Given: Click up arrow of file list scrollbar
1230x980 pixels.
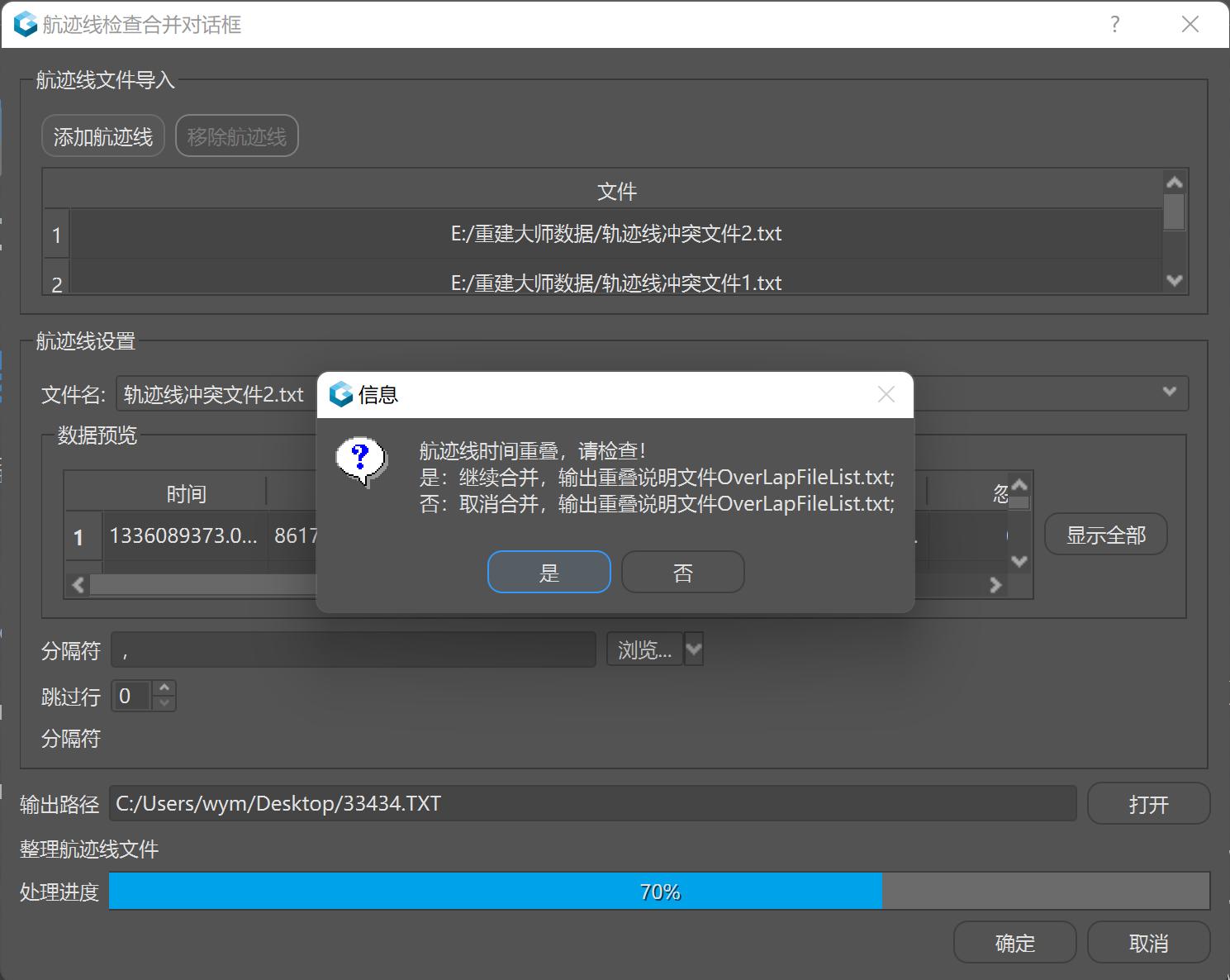Looking at the screenshot, I should pos(1174,182).
